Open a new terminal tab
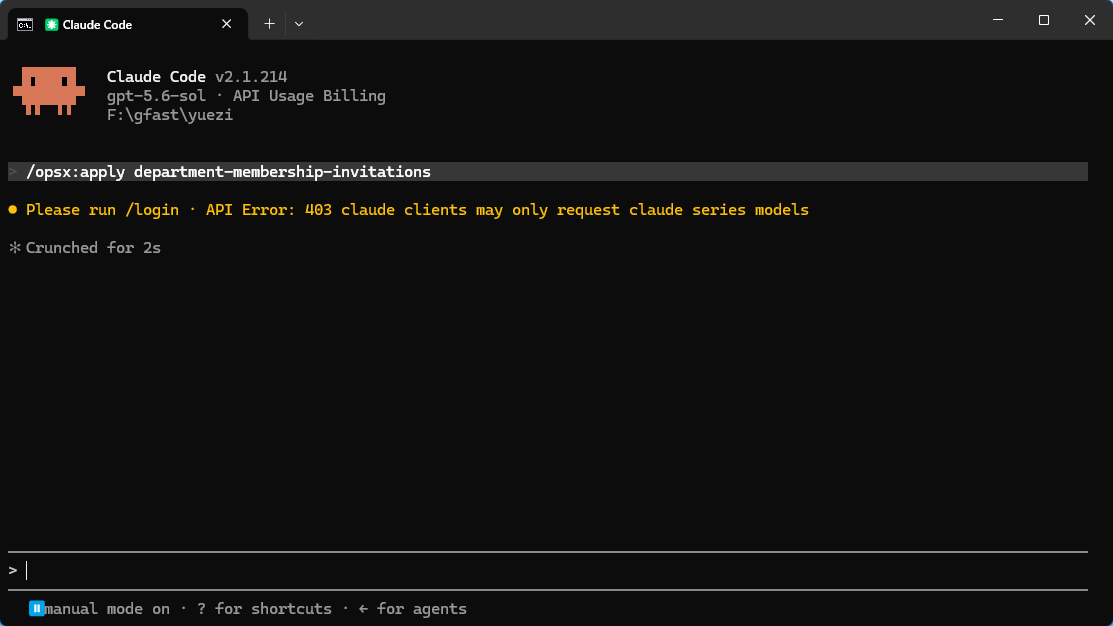 point(270,24)
